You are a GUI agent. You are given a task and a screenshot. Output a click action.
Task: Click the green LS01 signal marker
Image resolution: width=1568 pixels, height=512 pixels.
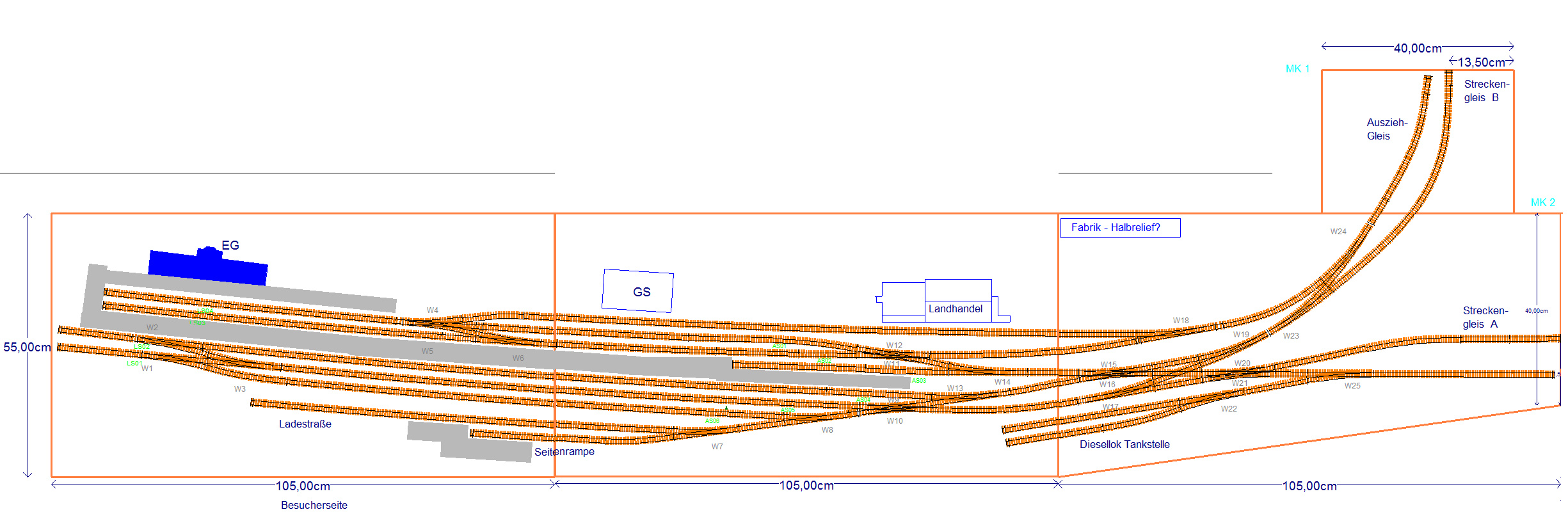click(134, 364)
